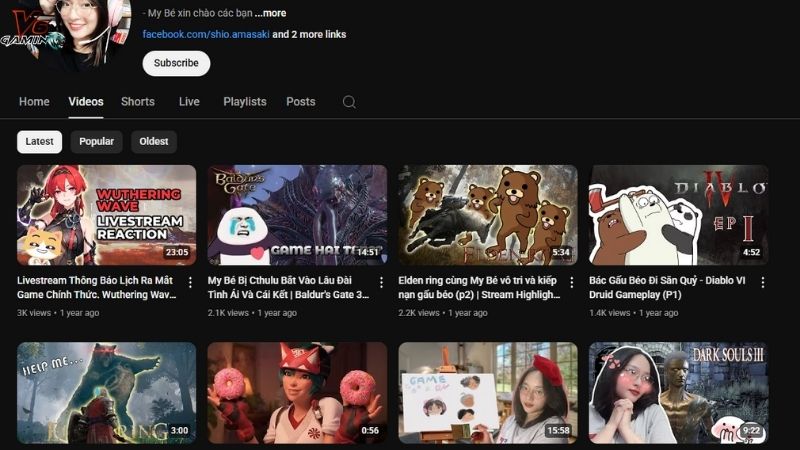Go to the Shorts tab
This screenshot has width=800, height=450.
pyautogui.click(x=138, y=102)
